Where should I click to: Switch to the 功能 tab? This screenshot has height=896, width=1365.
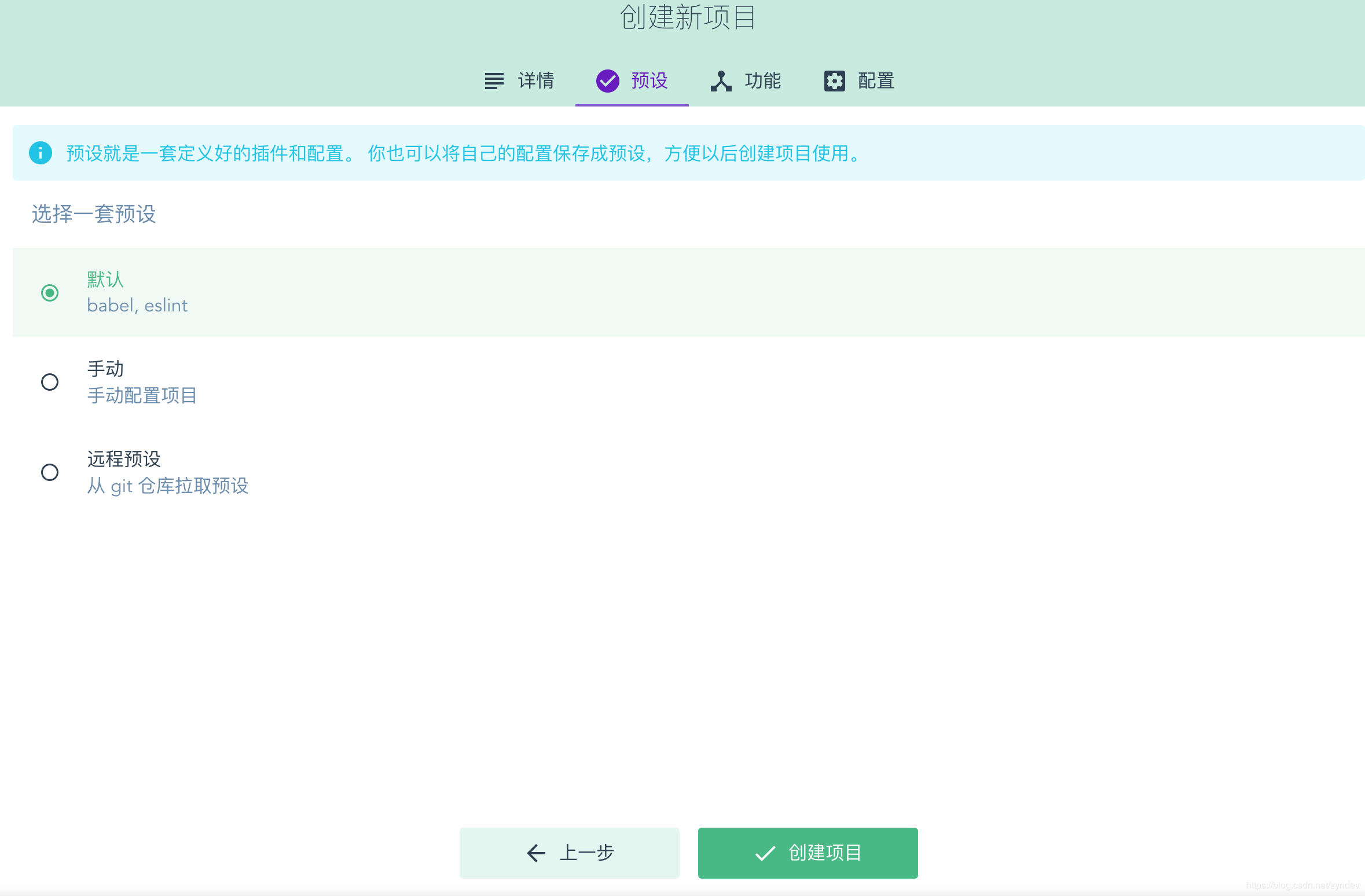click(x=762, y=81)
